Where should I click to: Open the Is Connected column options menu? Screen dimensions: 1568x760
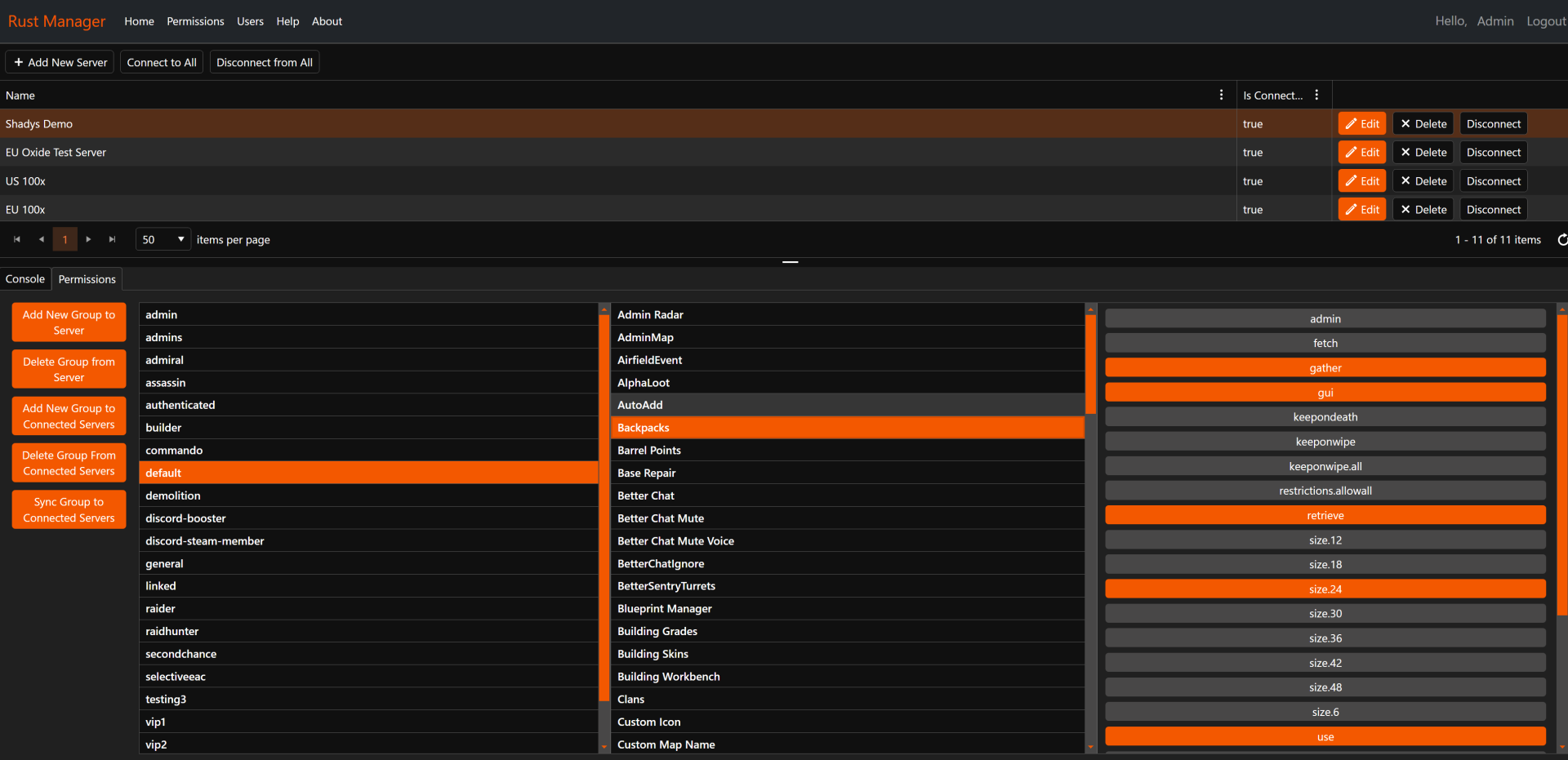tap(1317, 95)
